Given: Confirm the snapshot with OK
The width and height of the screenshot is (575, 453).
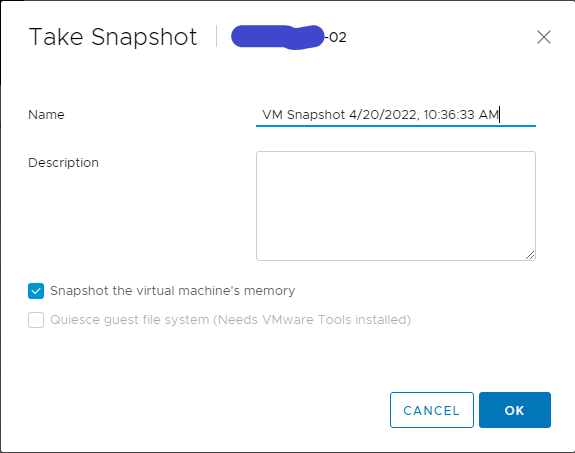Looking at the screenshot, I should point(514,410).
